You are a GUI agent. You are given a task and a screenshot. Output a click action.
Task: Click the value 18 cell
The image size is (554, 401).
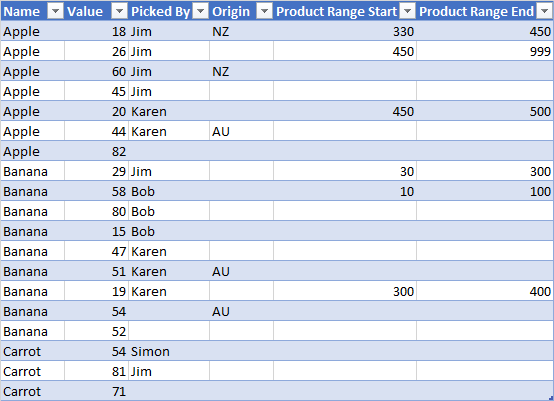coord(96,31)
